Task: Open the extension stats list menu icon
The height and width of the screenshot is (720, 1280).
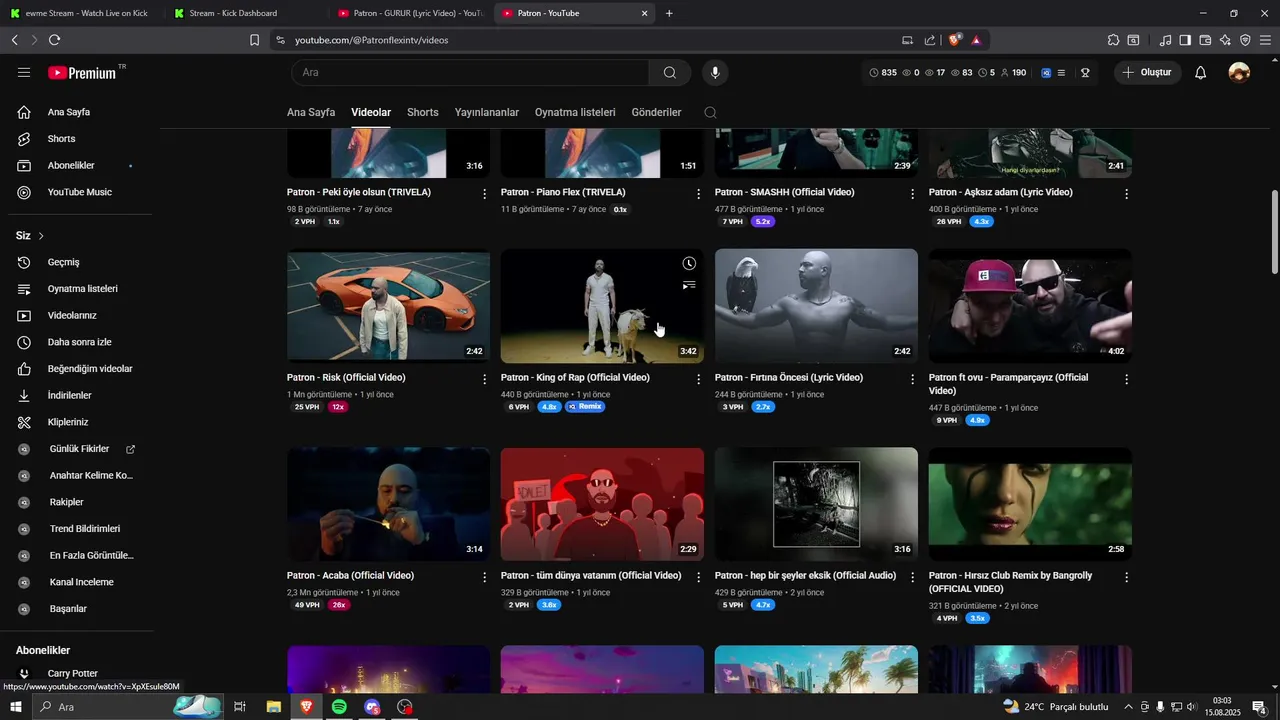Action: click(1061, 73)
